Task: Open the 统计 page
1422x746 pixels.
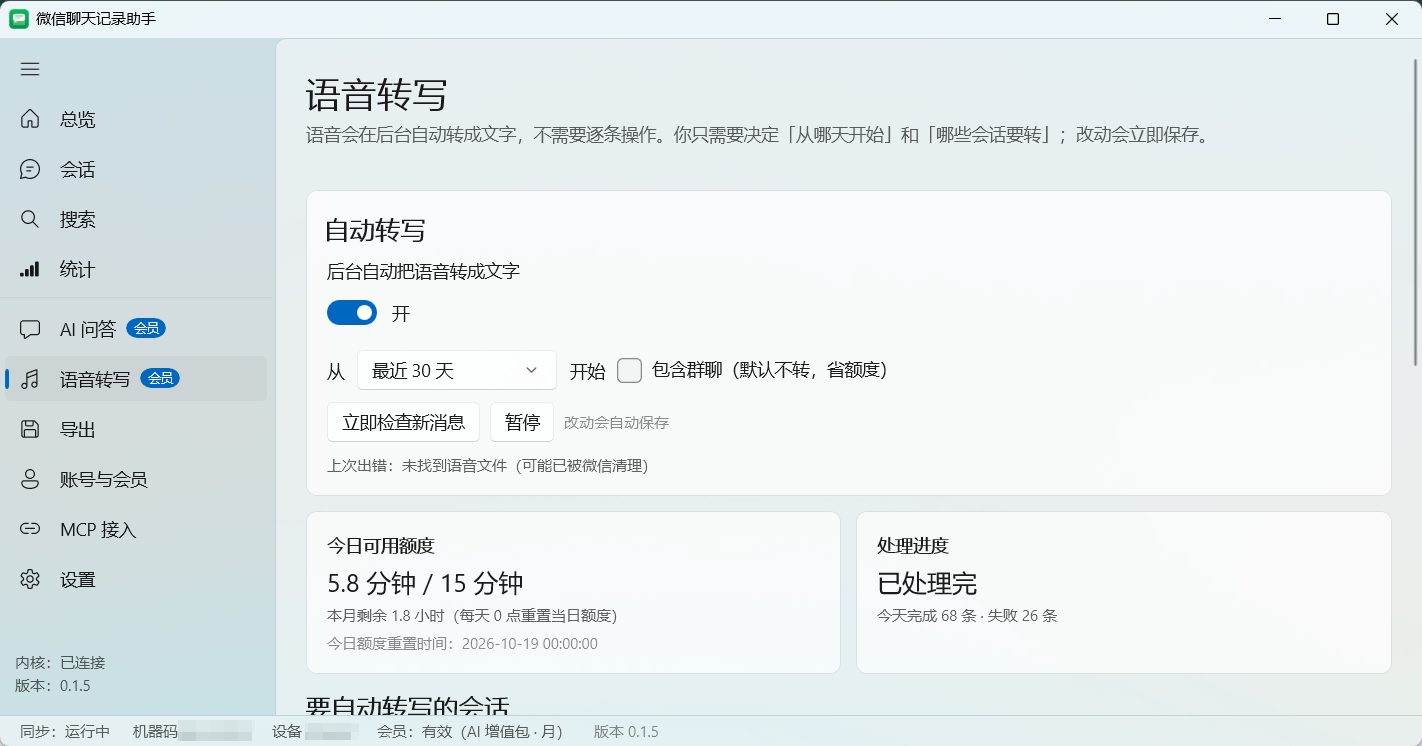Action: pos(136,269)
